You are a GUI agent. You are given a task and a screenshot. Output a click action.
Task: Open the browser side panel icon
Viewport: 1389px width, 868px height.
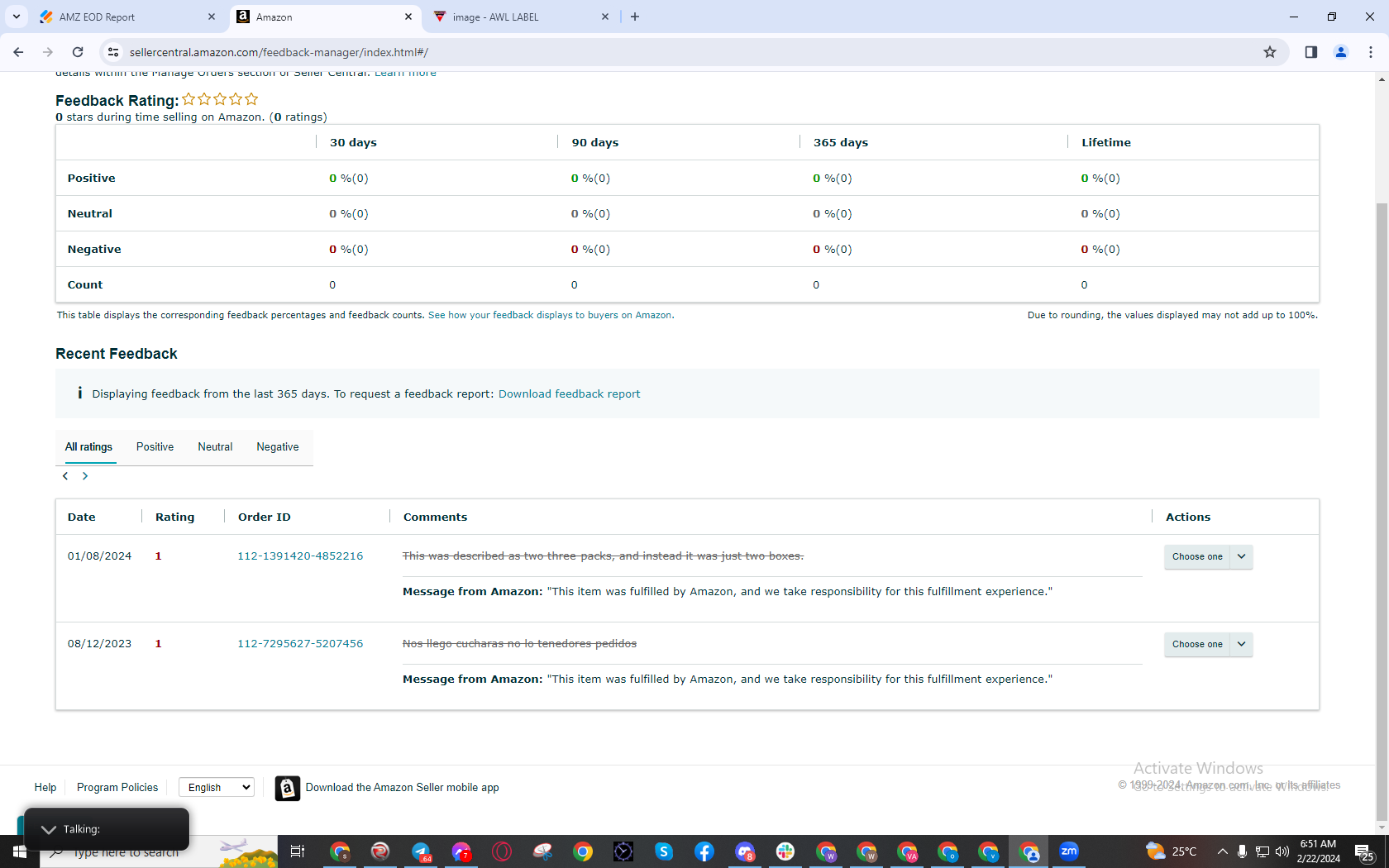coord(1311,52)
